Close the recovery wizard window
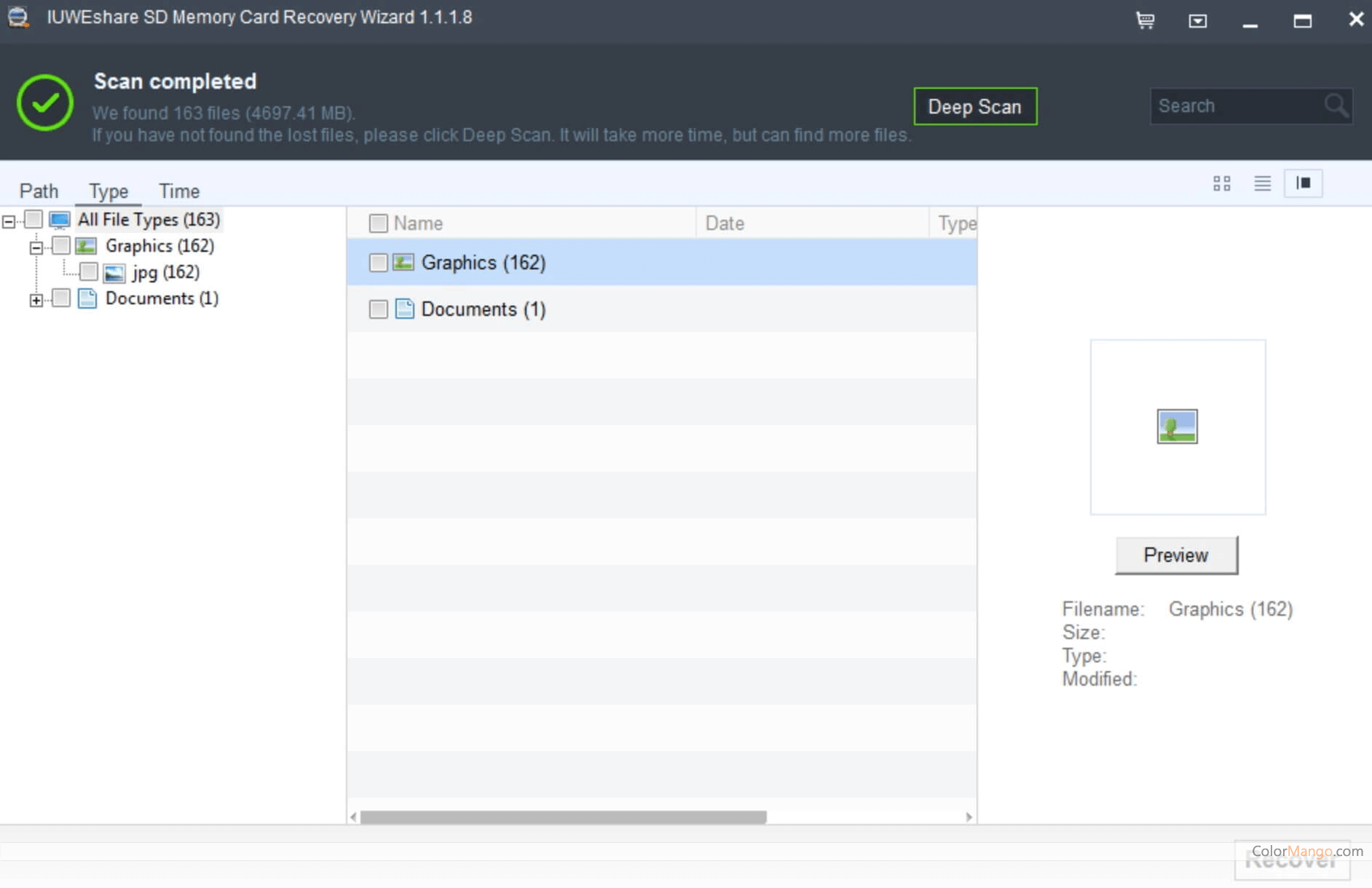The width and height of the screenshot is (1372, 888). [1355, 19]
